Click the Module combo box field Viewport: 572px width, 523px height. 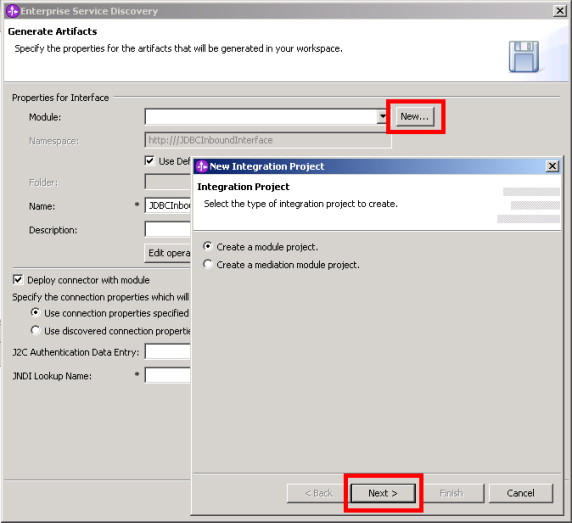pos(261,117)
